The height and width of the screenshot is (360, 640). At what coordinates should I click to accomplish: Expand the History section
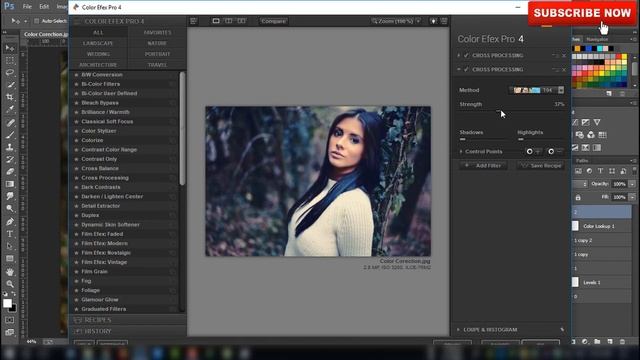(x=128, y=331)
